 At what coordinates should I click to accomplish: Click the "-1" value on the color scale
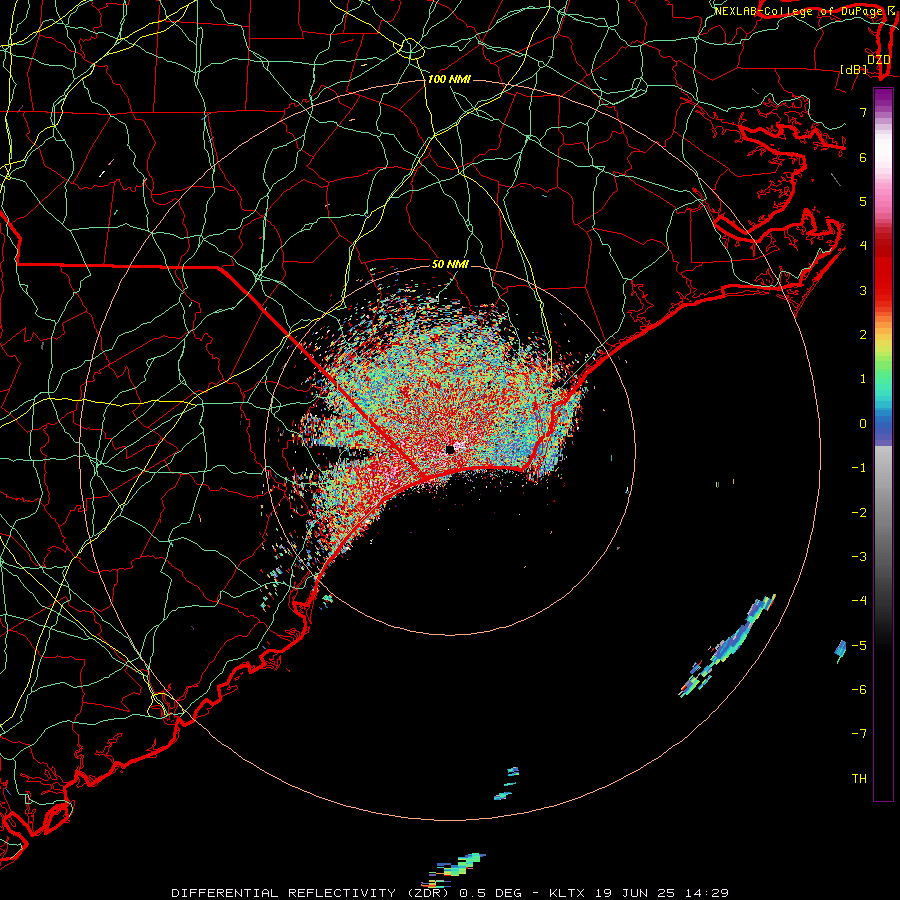859,468
